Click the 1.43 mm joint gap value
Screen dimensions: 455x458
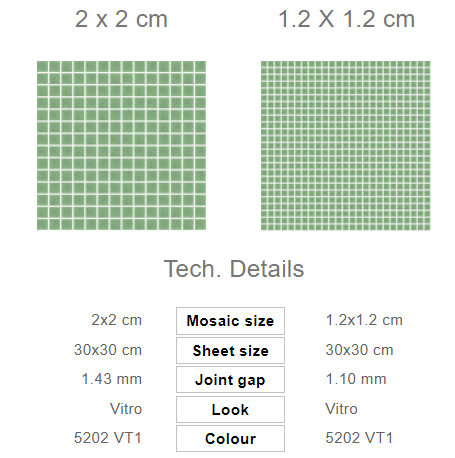[112, 379]
